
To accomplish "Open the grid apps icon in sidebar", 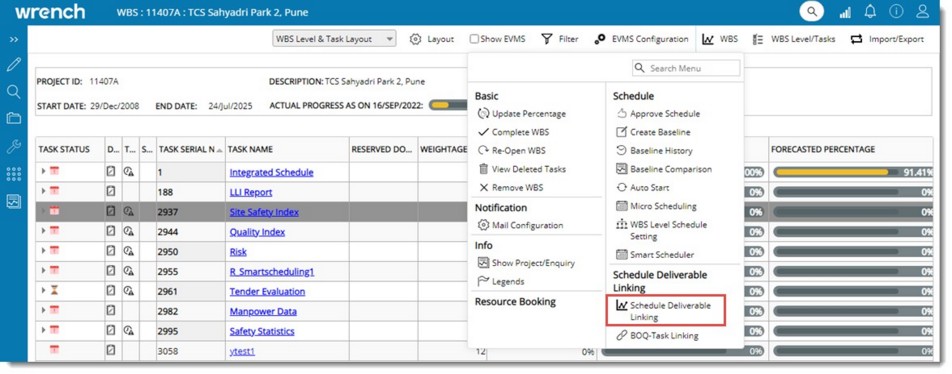I will tap(13, 174).
